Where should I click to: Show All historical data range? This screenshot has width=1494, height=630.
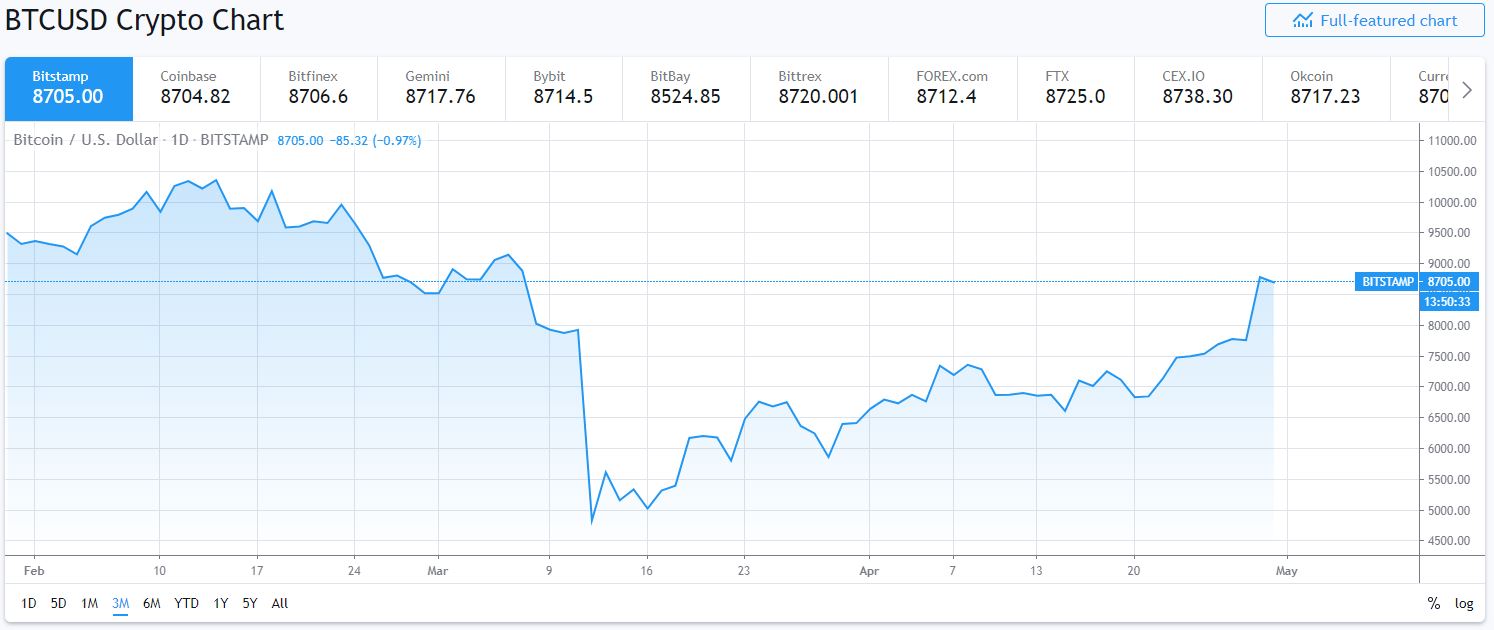280,603
